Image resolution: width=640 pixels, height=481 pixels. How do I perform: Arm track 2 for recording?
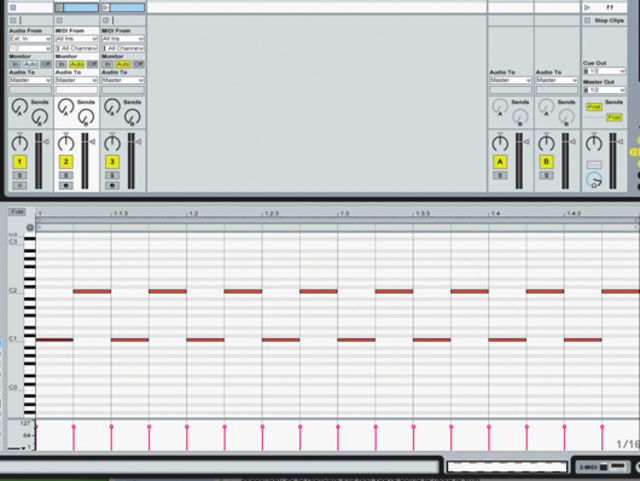point(66,186)
